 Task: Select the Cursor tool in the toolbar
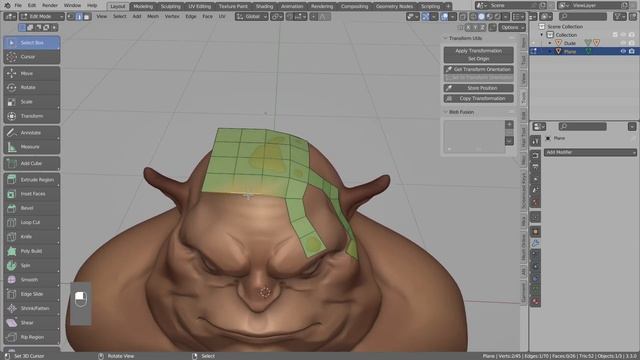pos(31,57)
